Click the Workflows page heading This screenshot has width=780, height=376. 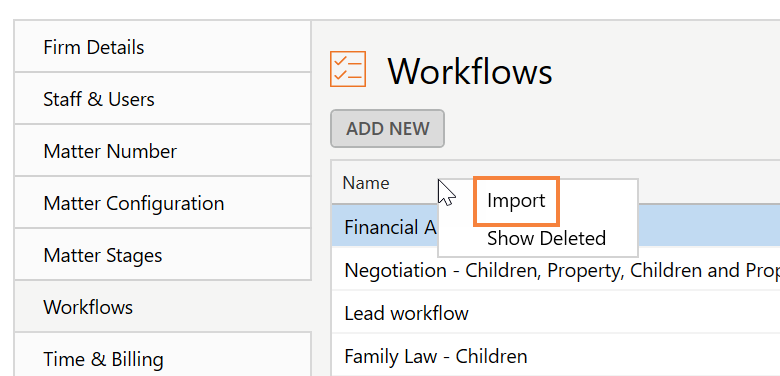470,71
